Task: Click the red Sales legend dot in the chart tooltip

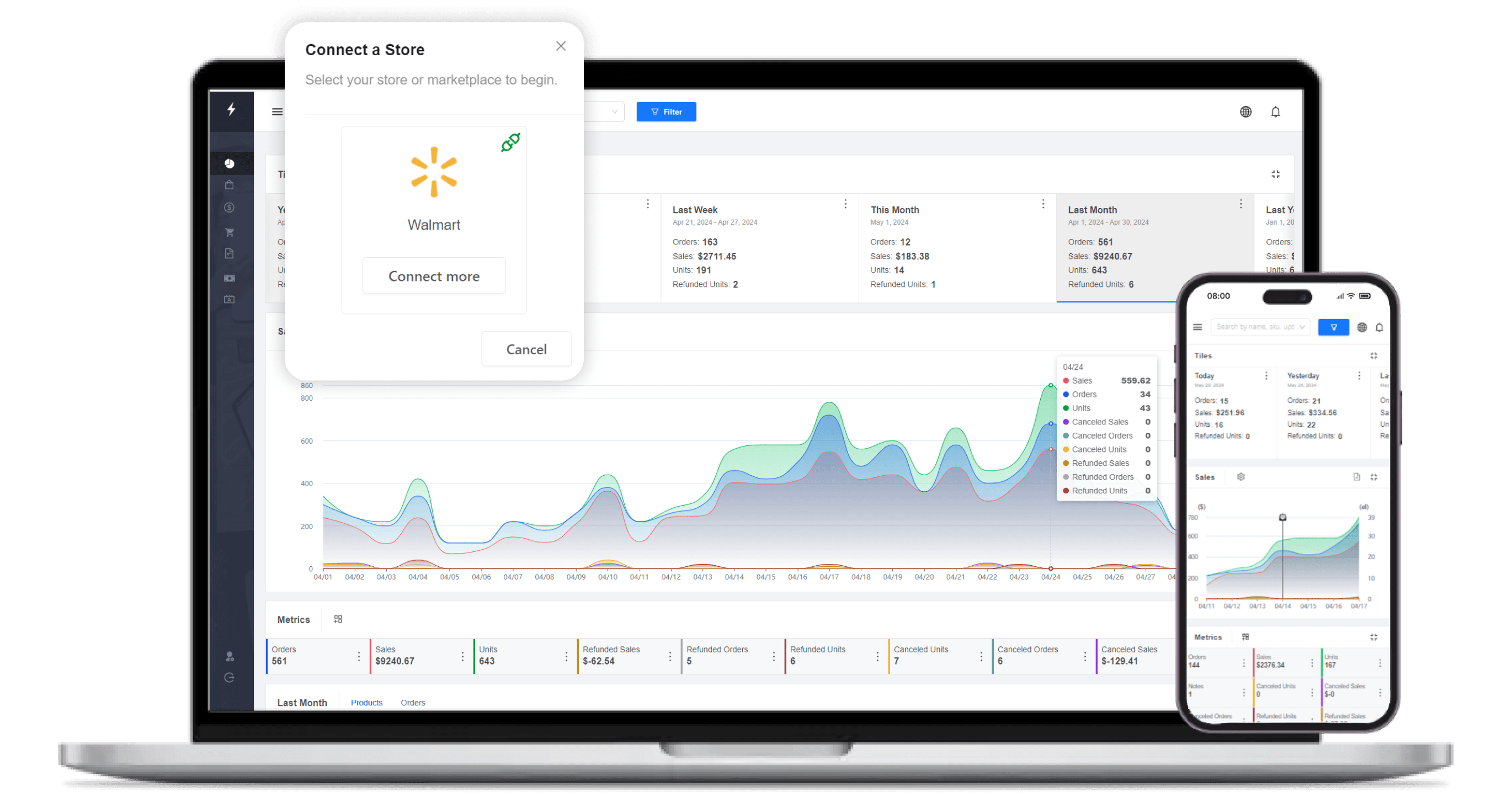Action: 1066,381
